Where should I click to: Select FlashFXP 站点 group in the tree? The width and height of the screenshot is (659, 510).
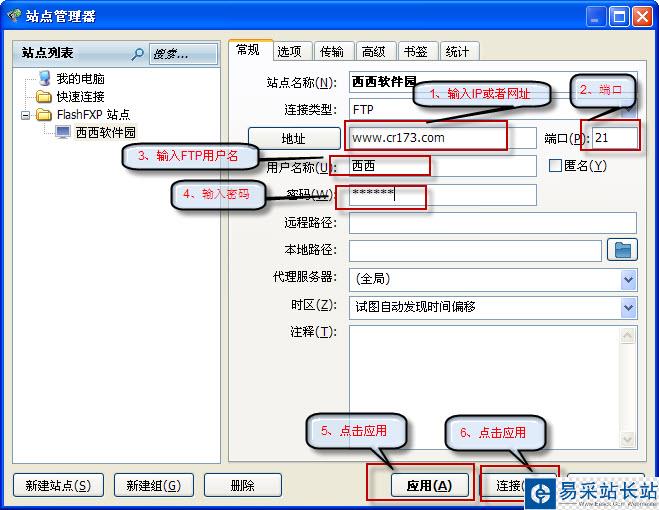coord(93,114)
